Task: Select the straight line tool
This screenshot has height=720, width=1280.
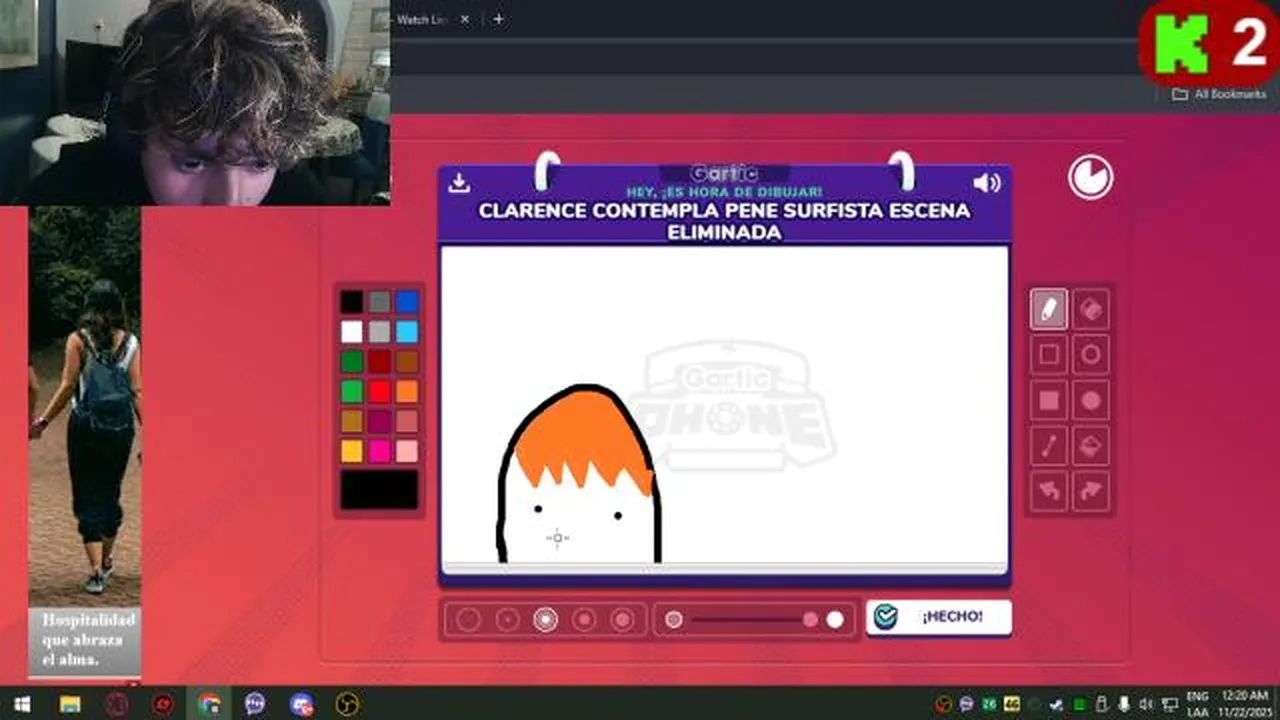Action: (x=1049, y=446)
